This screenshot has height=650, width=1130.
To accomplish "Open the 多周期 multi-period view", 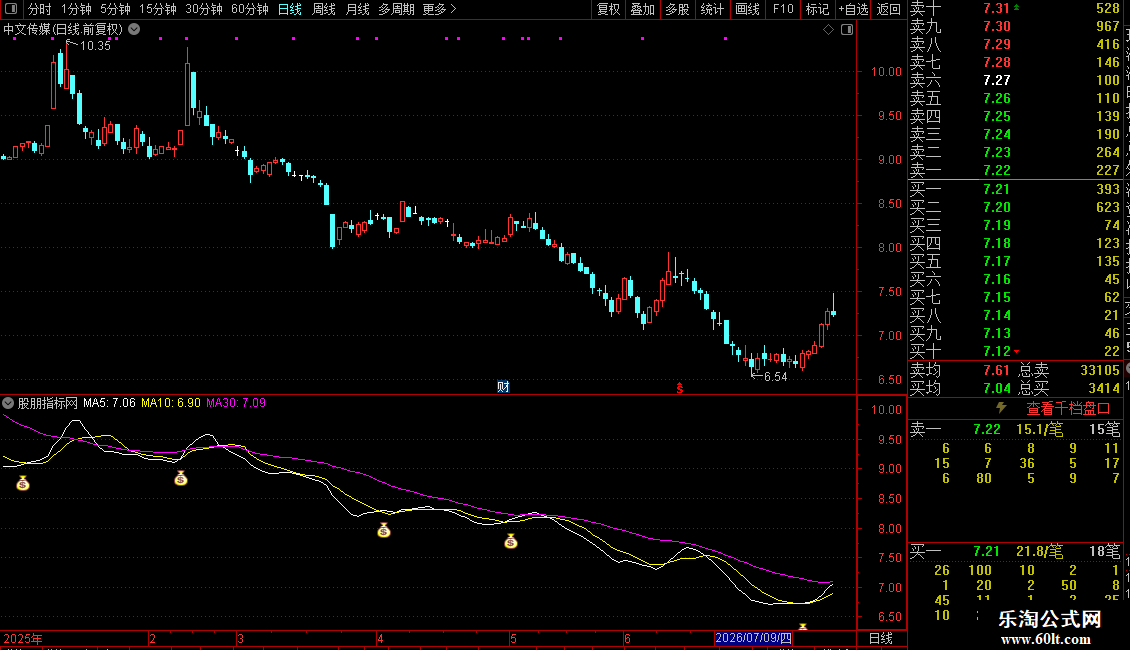I will (396, 9).
